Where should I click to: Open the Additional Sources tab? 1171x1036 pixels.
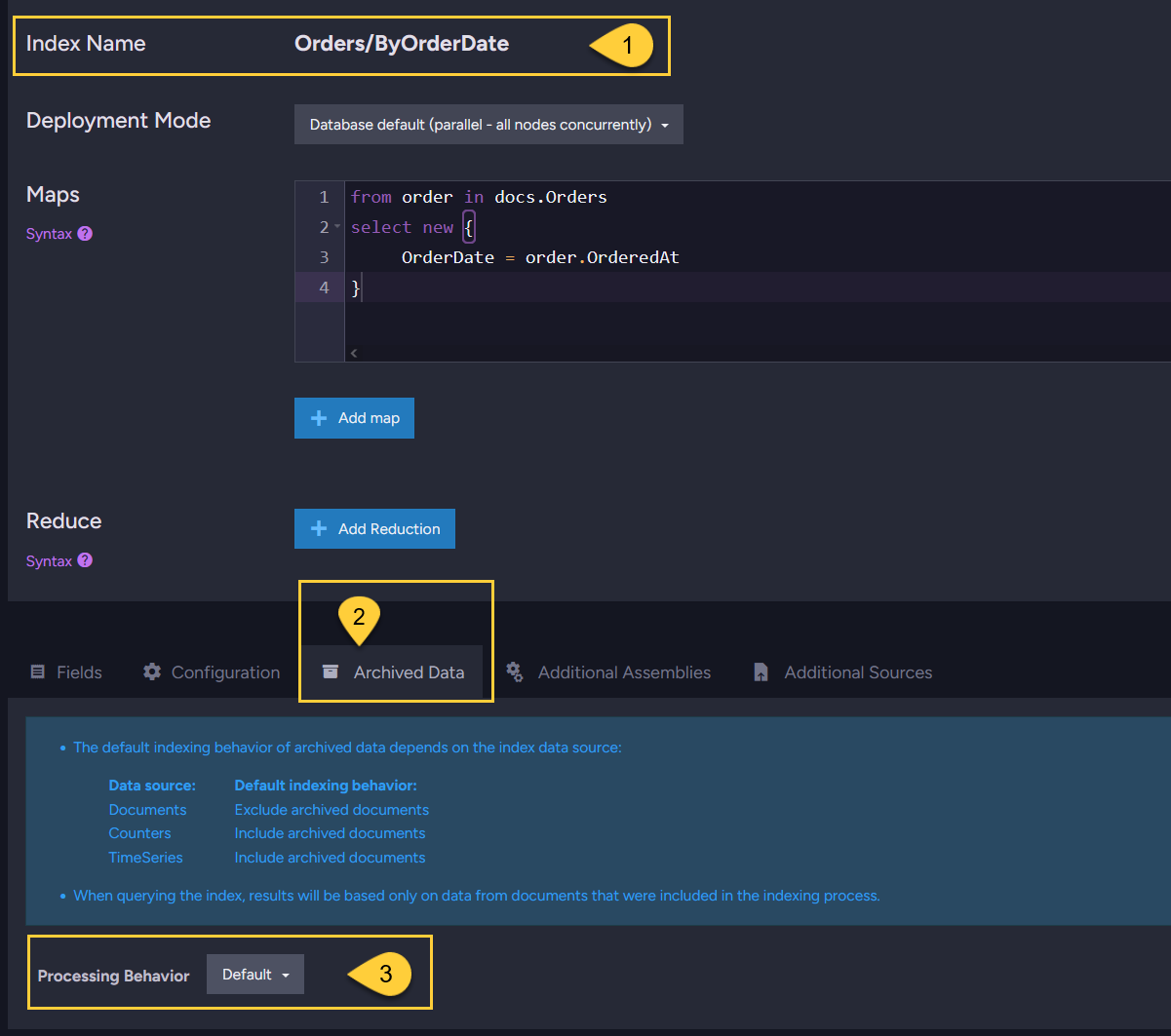click(843, 672)
